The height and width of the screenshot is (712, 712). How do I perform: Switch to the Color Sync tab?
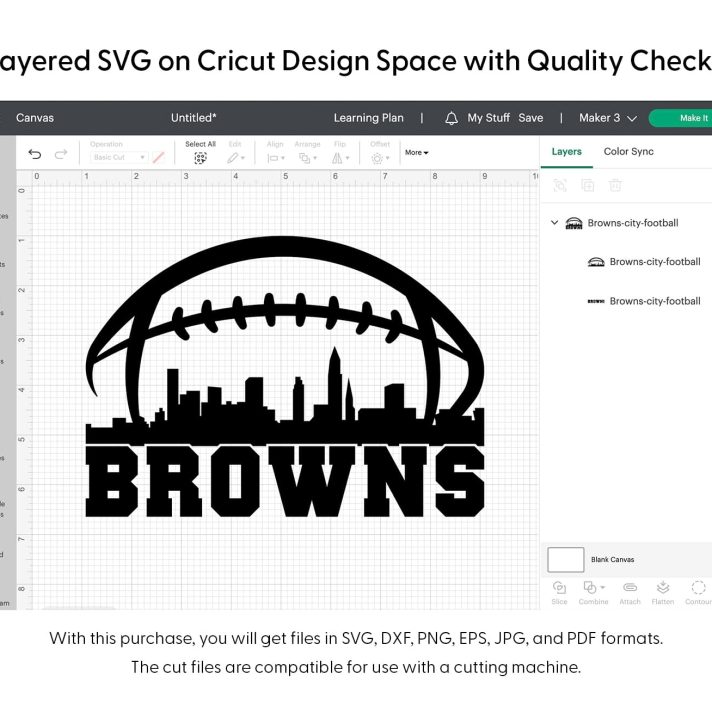[x=628, y=152]
